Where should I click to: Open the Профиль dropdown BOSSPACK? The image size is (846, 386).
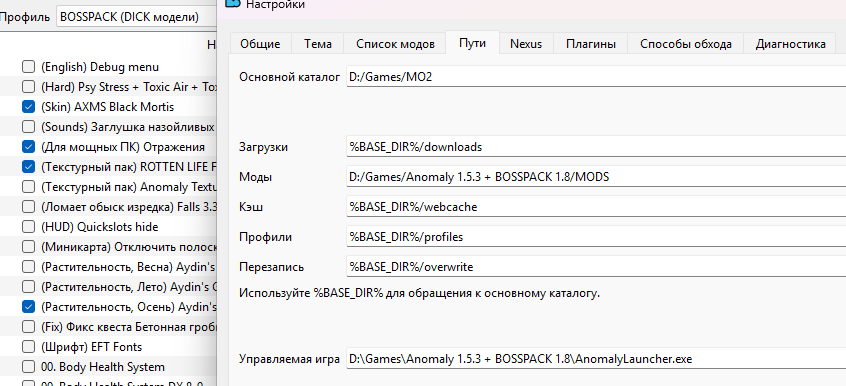coord(136,17)
